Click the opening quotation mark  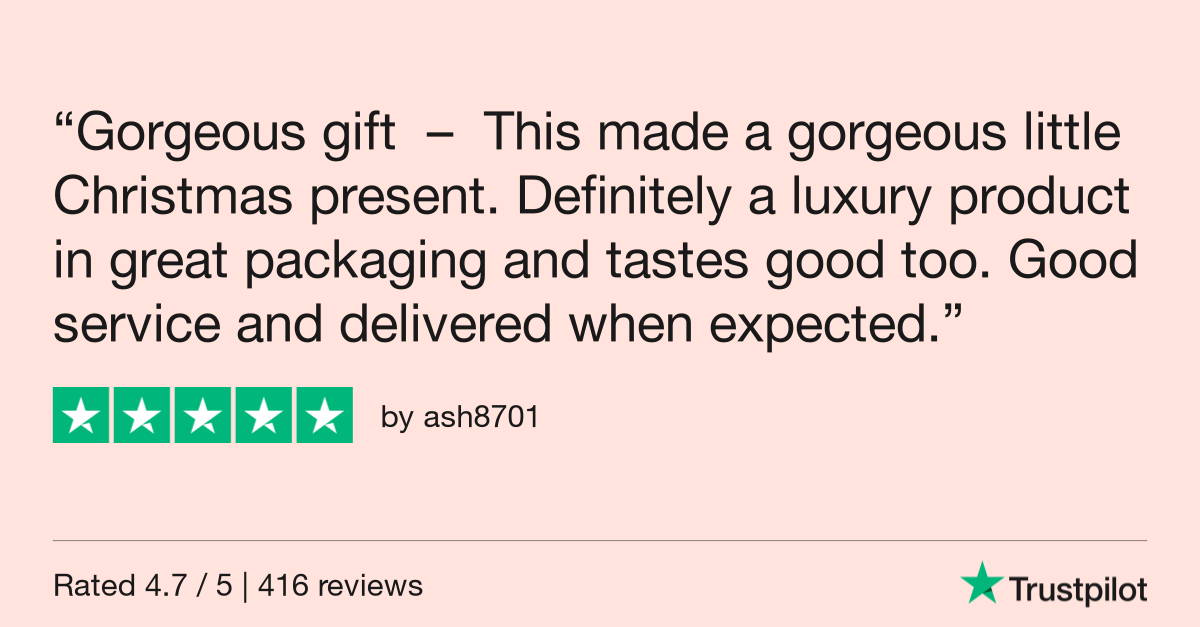63,124
